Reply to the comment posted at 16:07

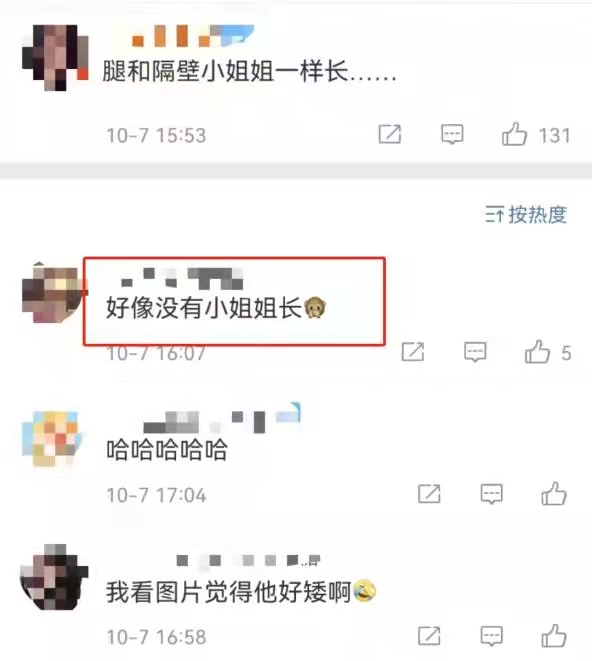[x=475, y=352]
